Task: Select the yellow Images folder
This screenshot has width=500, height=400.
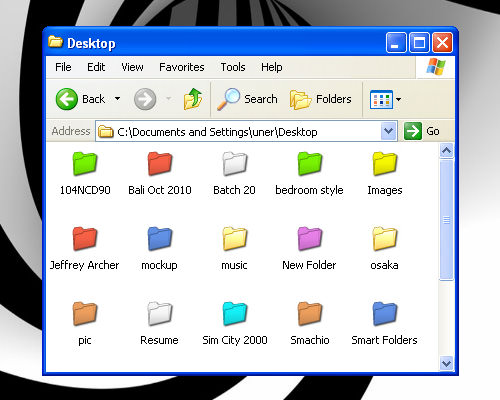Action: click(x=384, y=164)
